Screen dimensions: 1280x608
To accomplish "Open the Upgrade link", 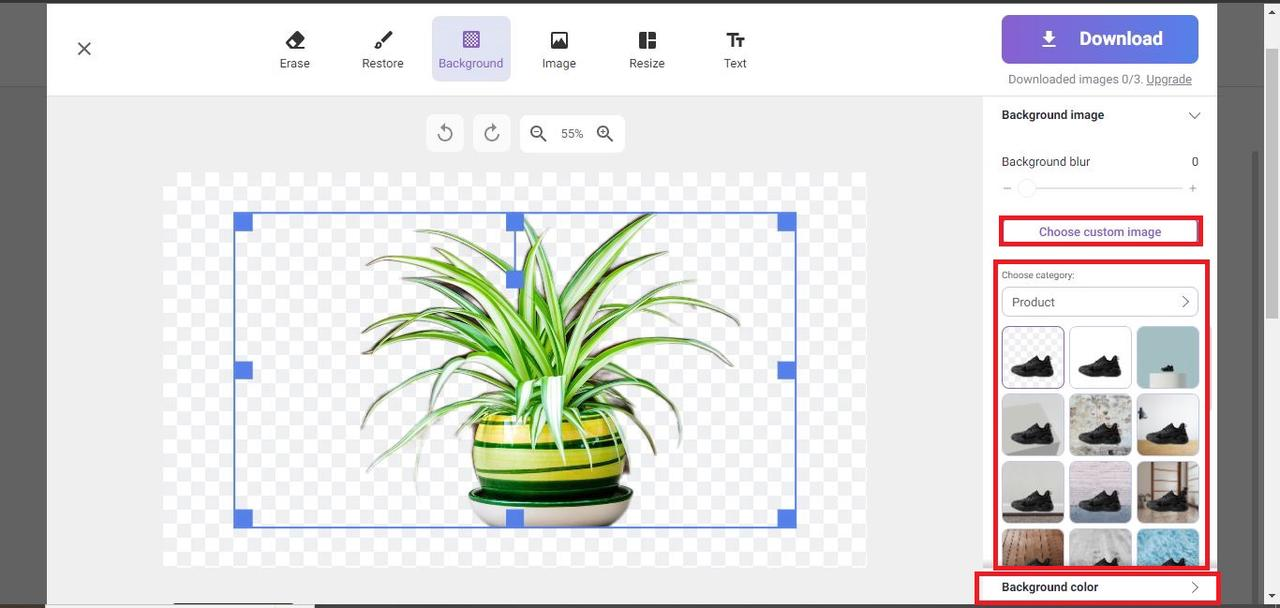I will click(1168, 79).
